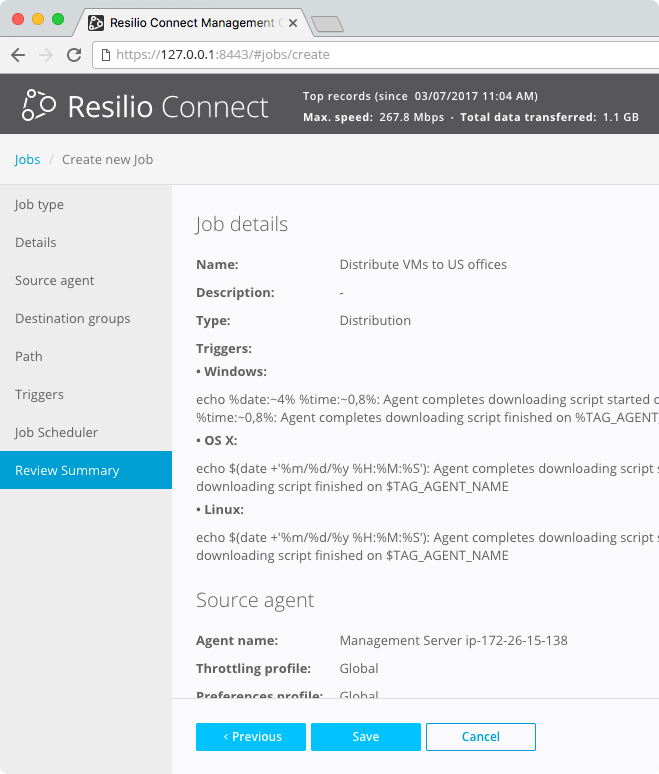Open the Path step
The height and width of the screenshot is (774, 659).
86,356
